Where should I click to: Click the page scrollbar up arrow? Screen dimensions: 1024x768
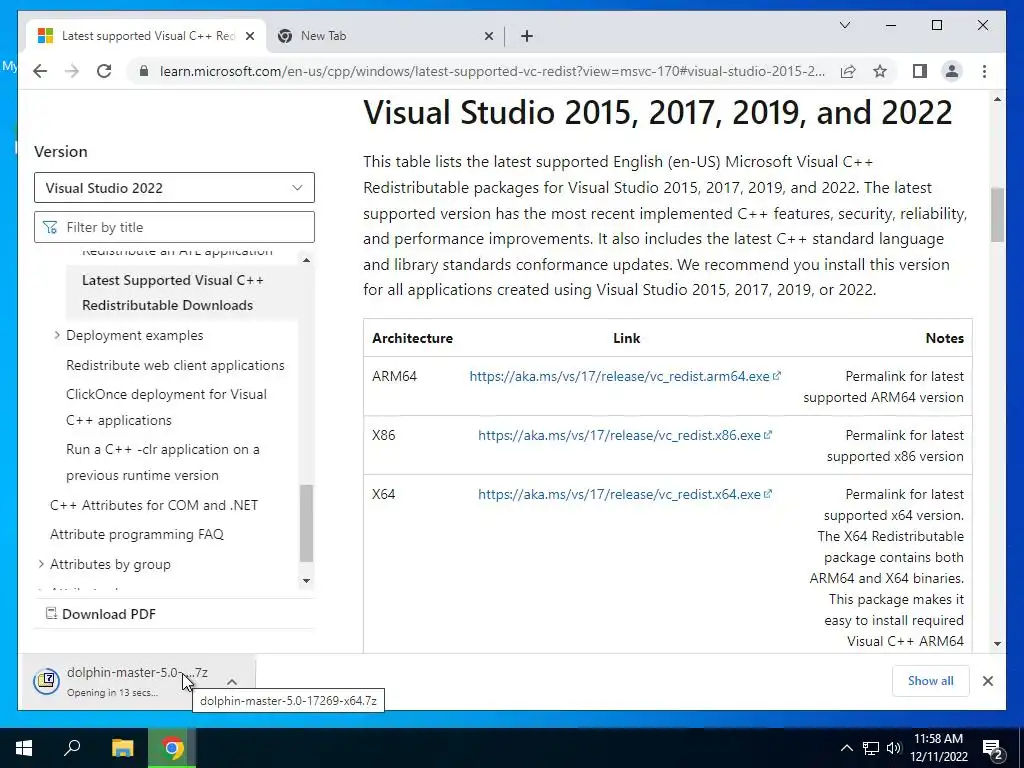pyautogui.click(x=997, y=99)
